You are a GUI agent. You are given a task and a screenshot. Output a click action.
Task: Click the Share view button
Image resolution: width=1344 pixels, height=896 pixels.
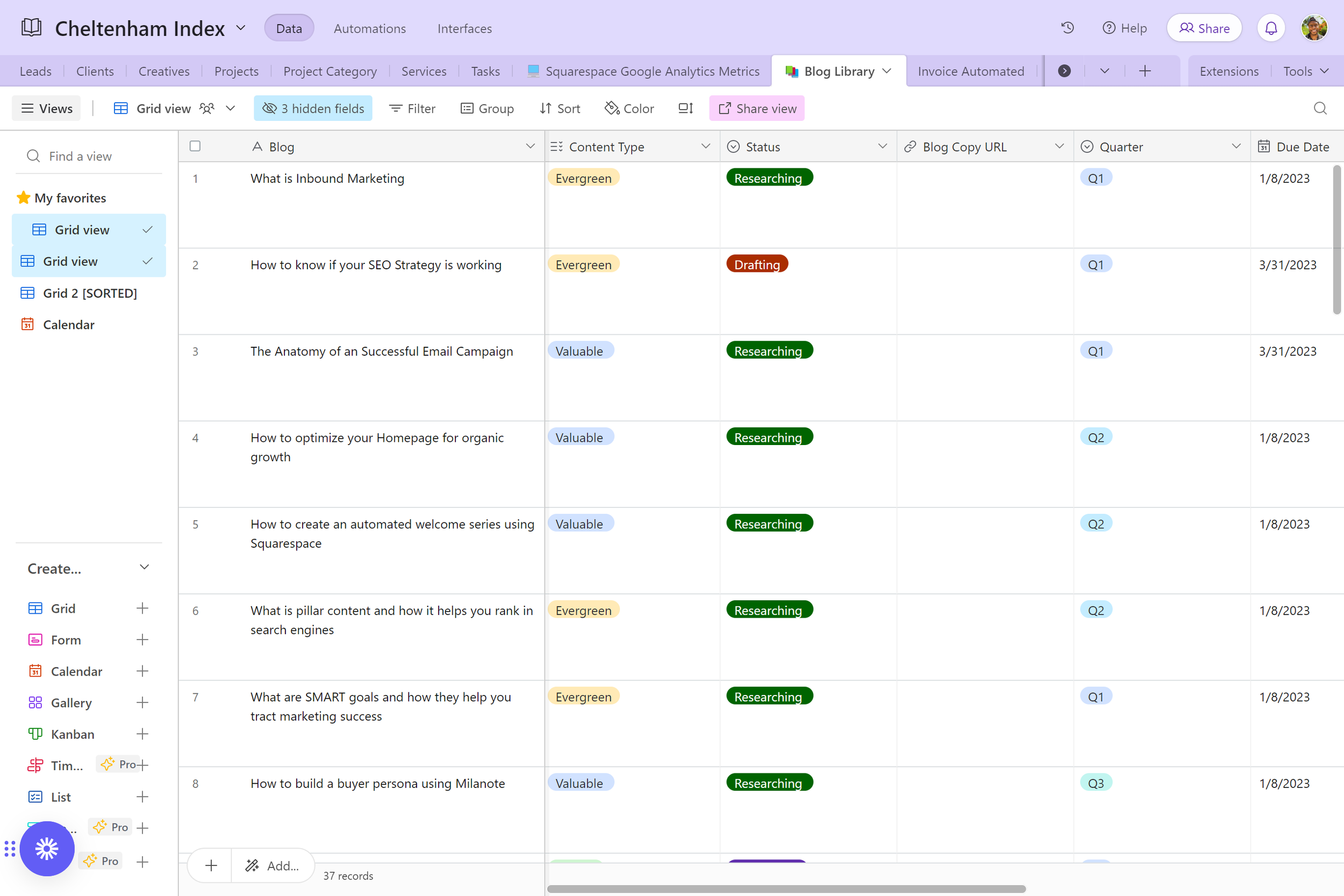(x=756, y=108)
